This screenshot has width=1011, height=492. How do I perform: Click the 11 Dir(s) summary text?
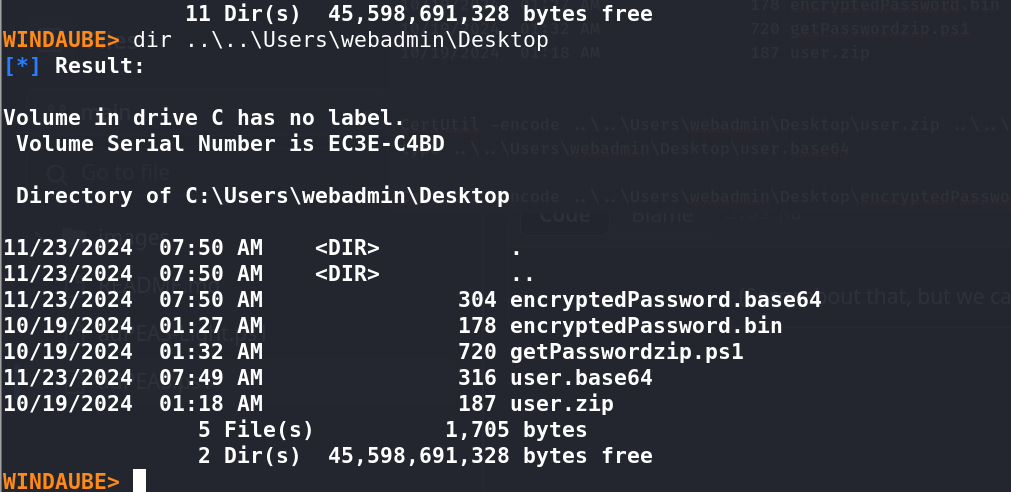[x=242, y=14]
